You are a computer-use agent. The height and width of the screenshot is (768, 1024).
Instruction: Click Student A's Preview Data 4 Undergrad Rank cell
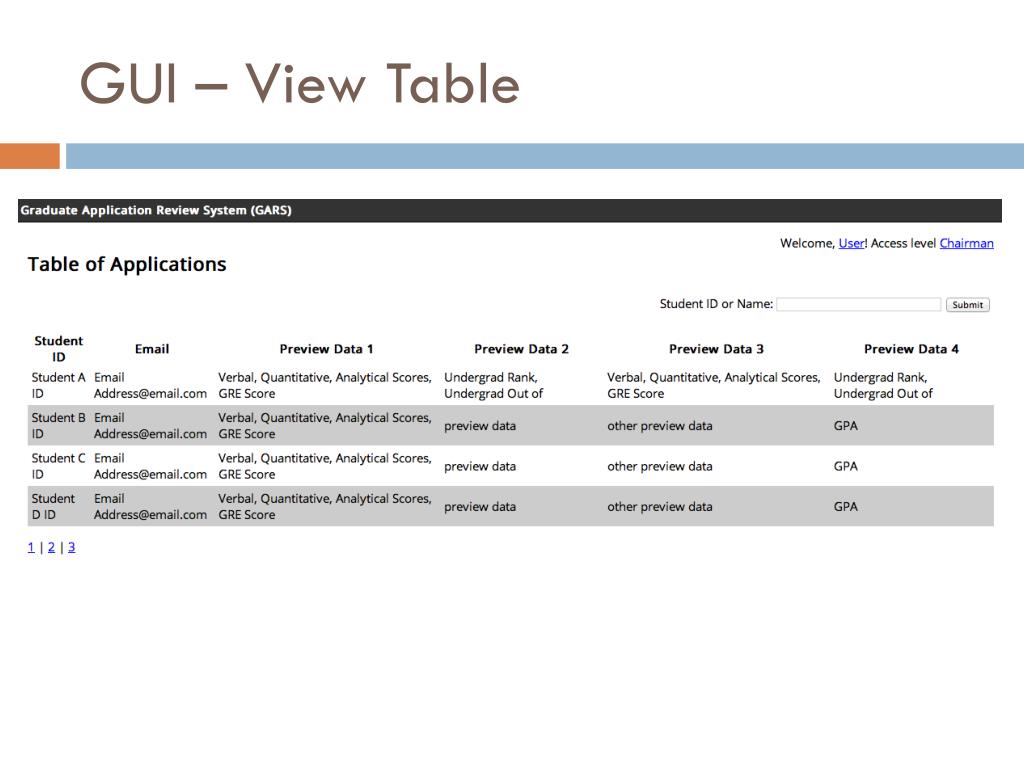(x=884, y=385)
